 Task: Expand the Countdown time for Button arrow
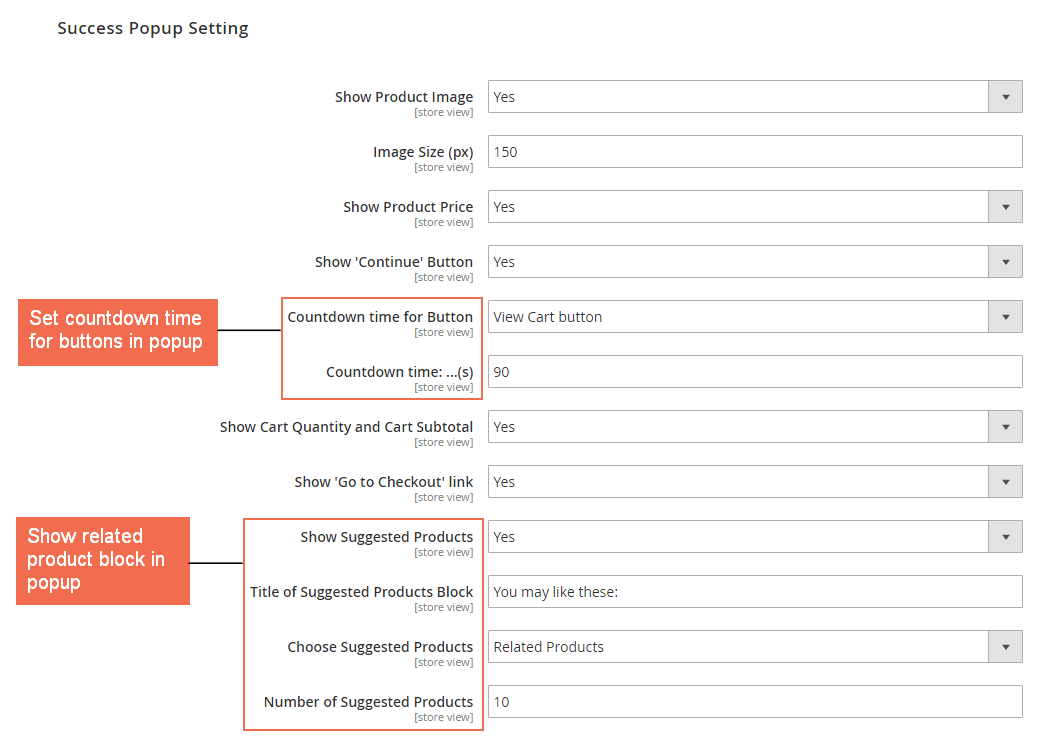click(1005, 317)
